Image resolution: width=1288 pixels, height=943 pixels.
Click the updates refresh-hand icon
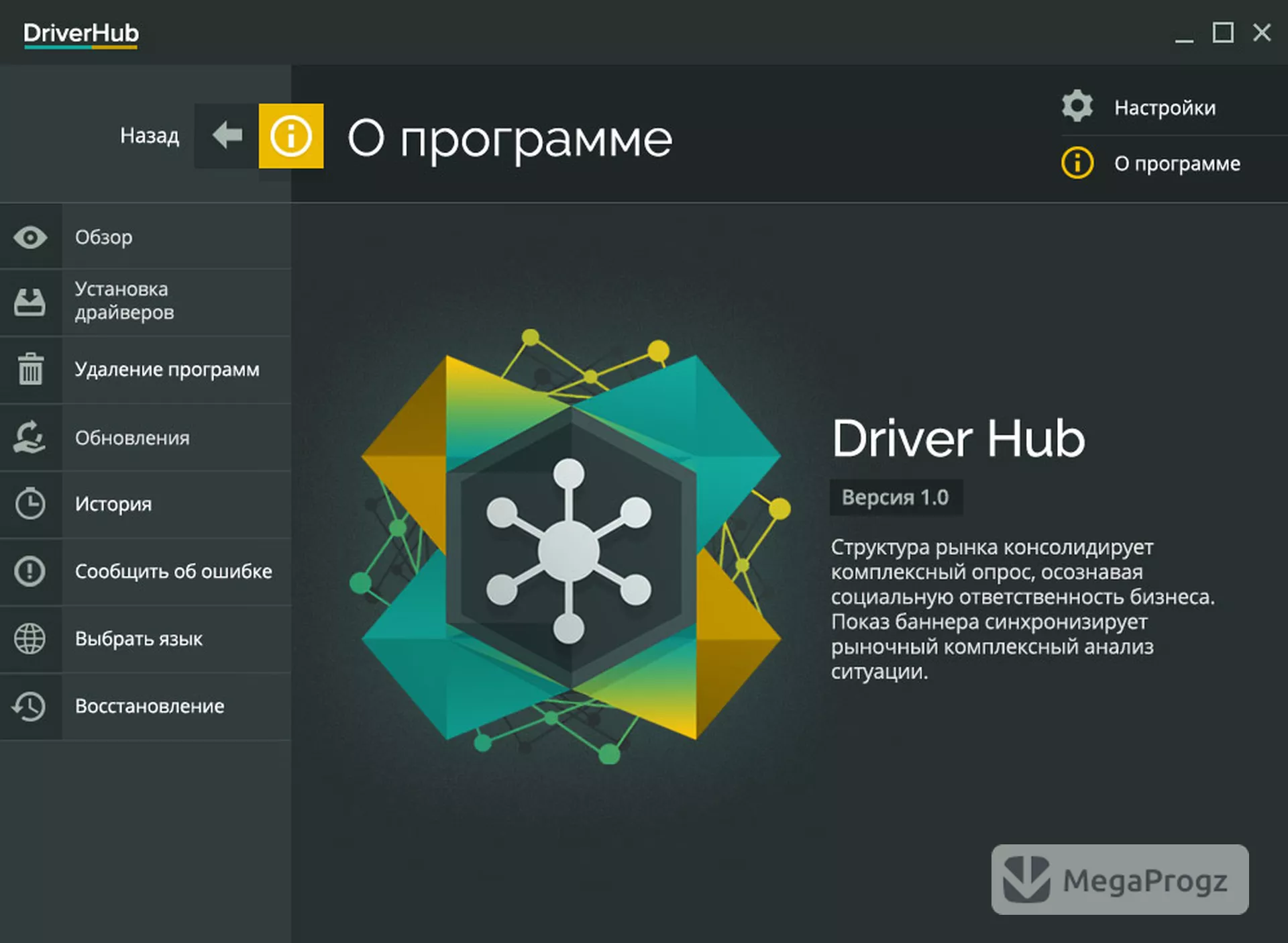(x=30, y=437)
